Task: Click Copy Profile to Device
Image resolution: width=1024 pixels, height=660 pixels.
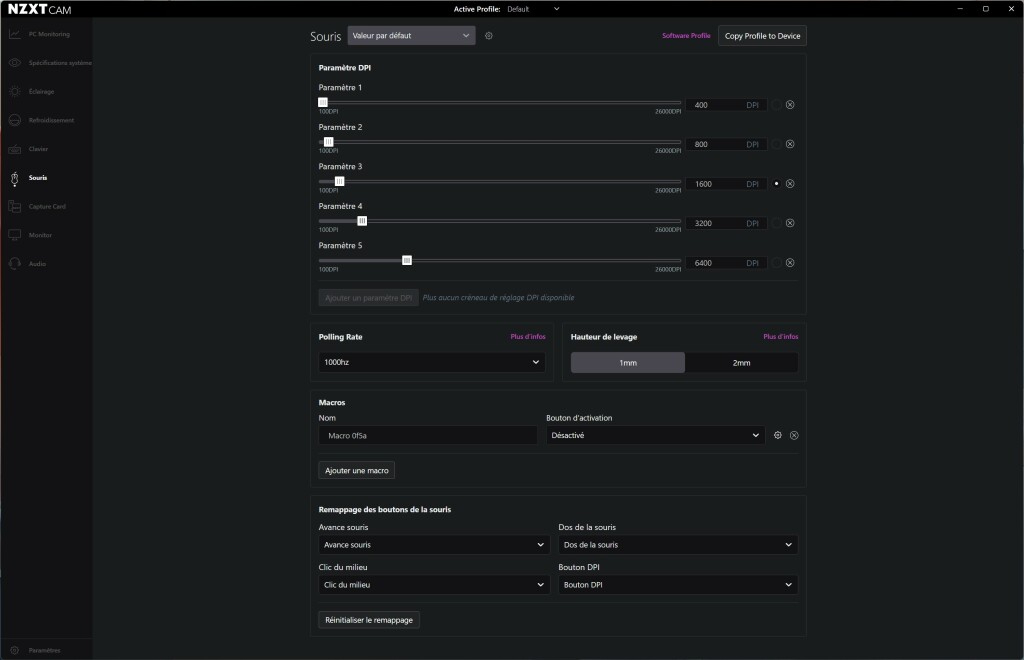Action: (762, 35)
